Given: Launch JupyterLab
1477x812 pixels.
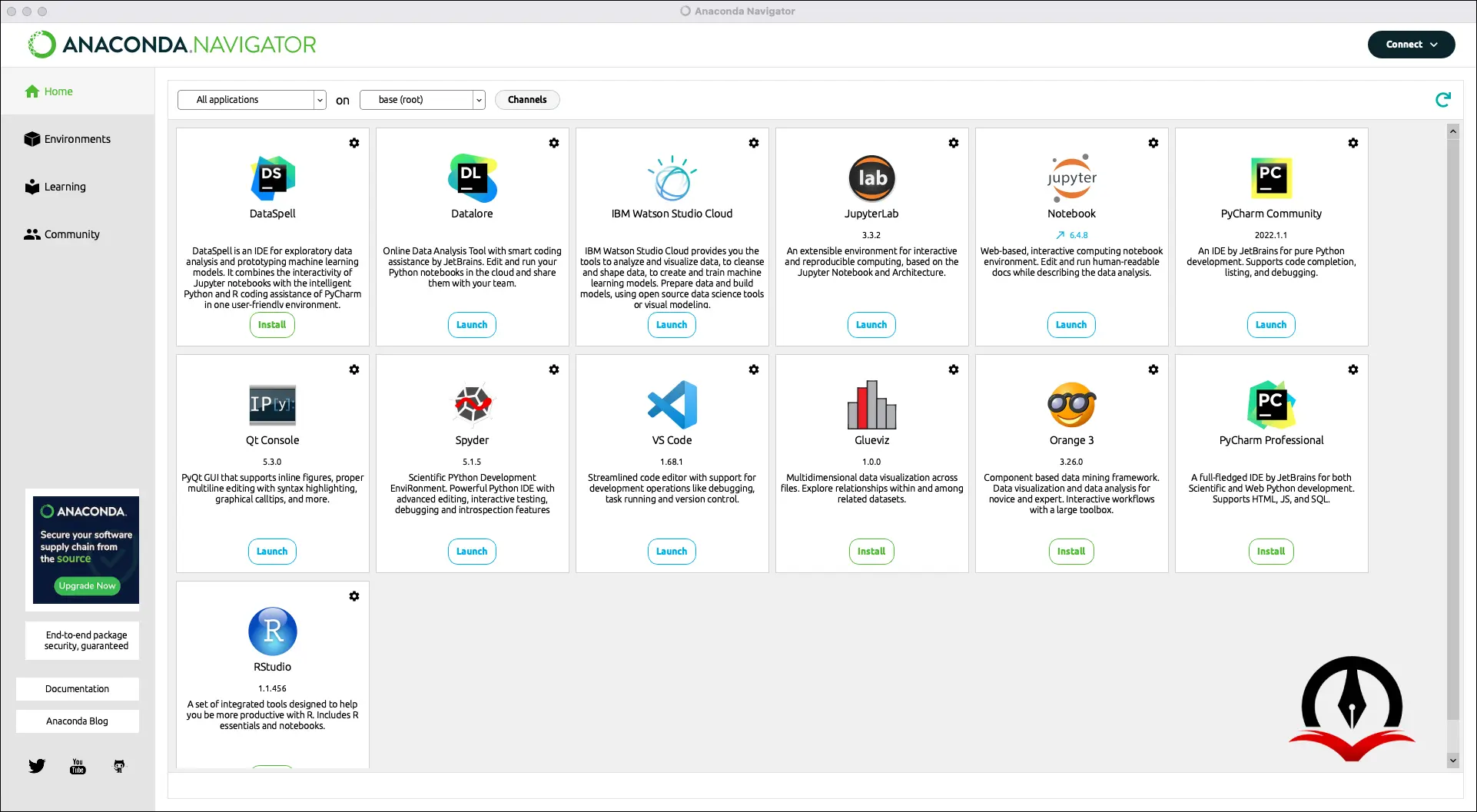Looking at the screenshot, I should tap(871, 325).
